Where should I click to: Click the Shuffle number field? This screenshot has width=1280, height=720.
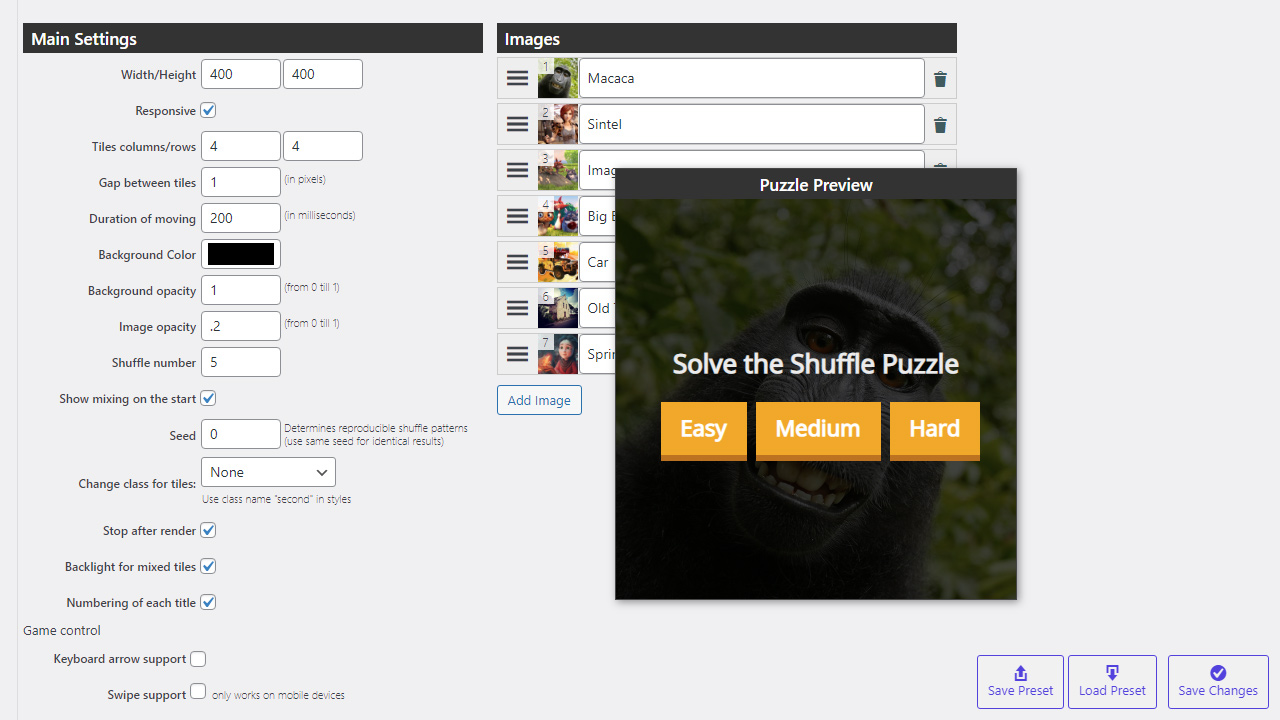(241, 362)
